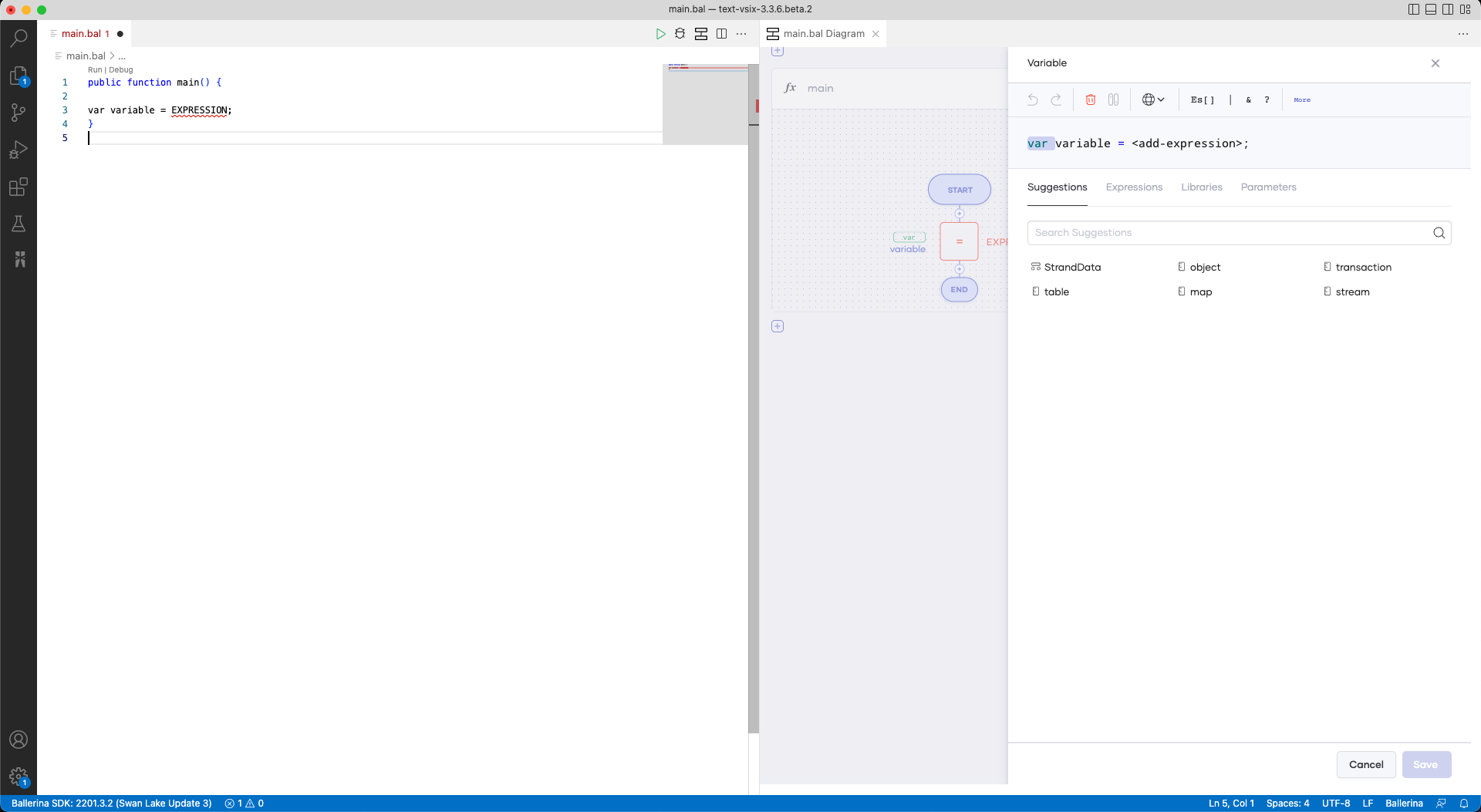Cancel the variable edit
The width and height of the screenshot is (1481, 812).
click(x=1365, y=764)
